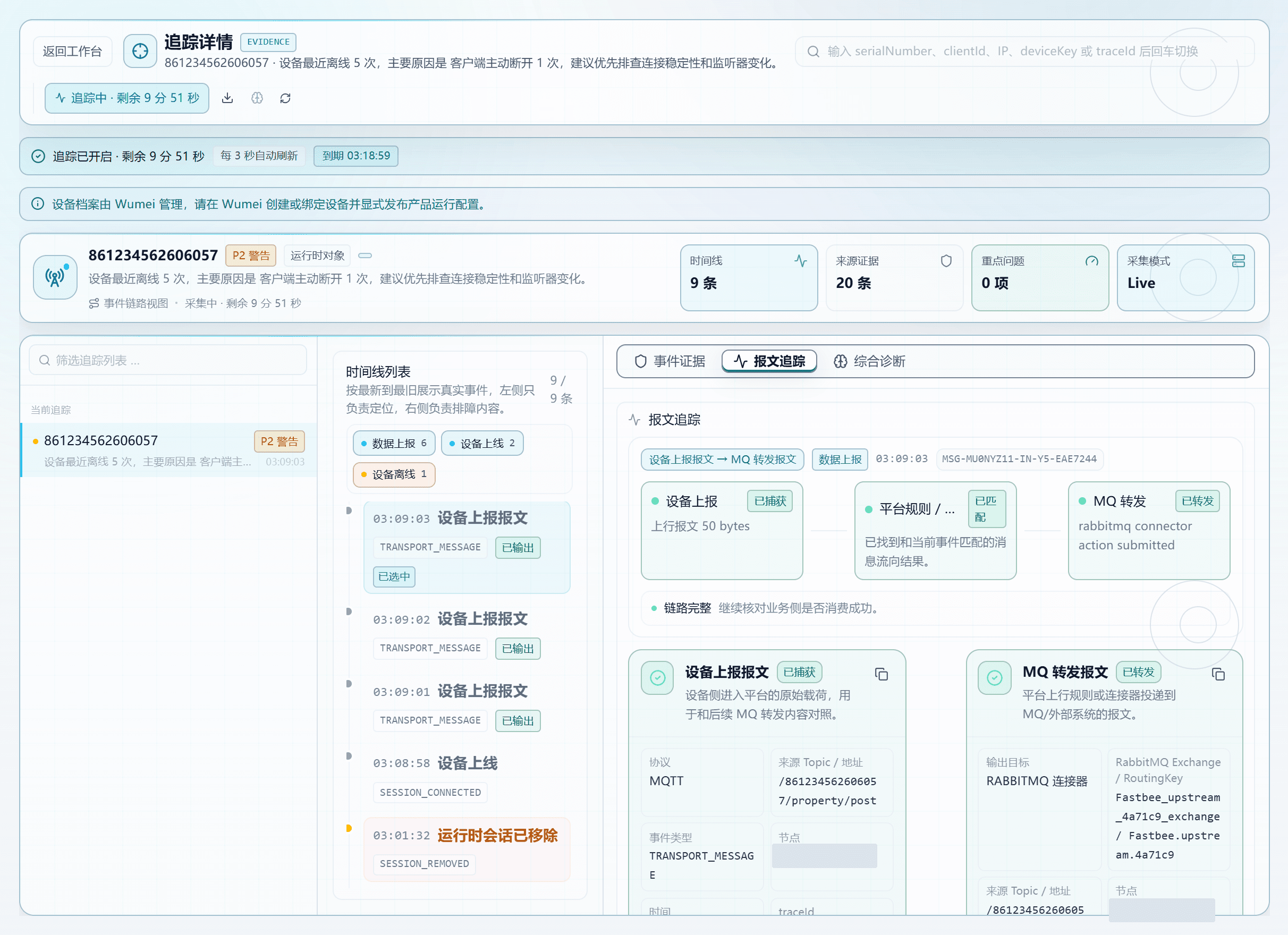Screen dimensions: 1288x935
Task: Click the message ID MSG-MU0NYZ11-IN-Y5-EAE7244
Action: coord(1019,460)
